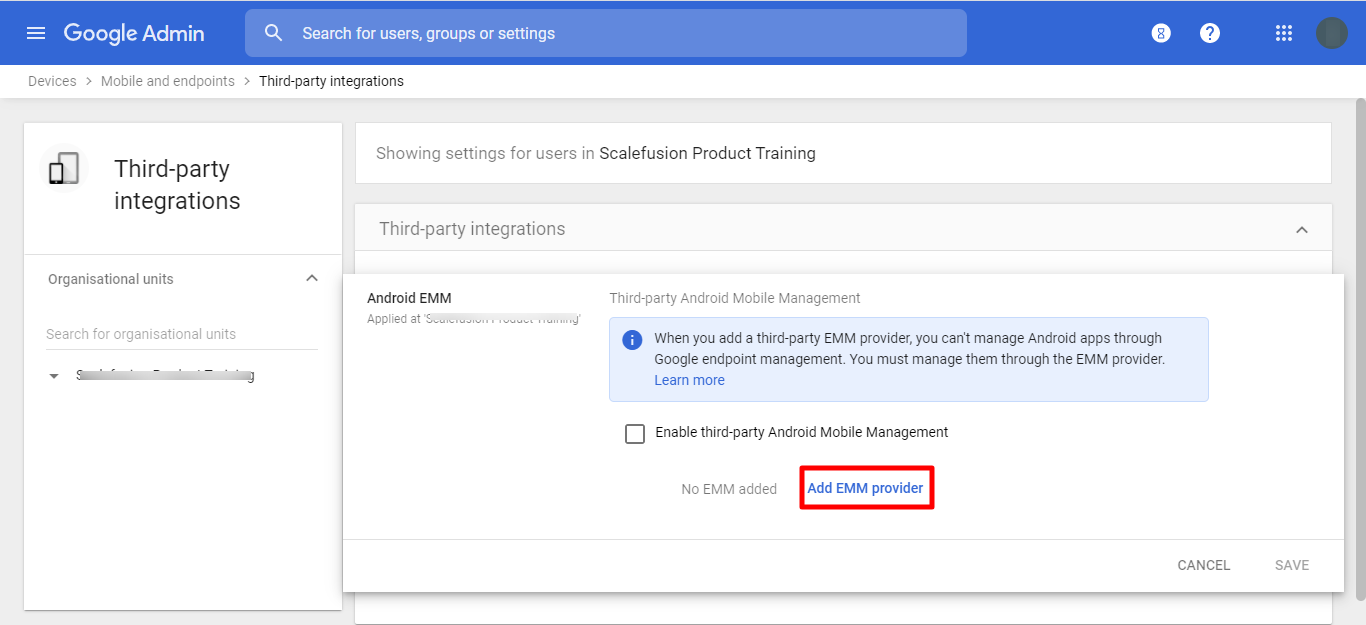Open the Google apps grid
Image resolution: width=1366 pixels, height=625 pixels.
(x=1284, y=33)
